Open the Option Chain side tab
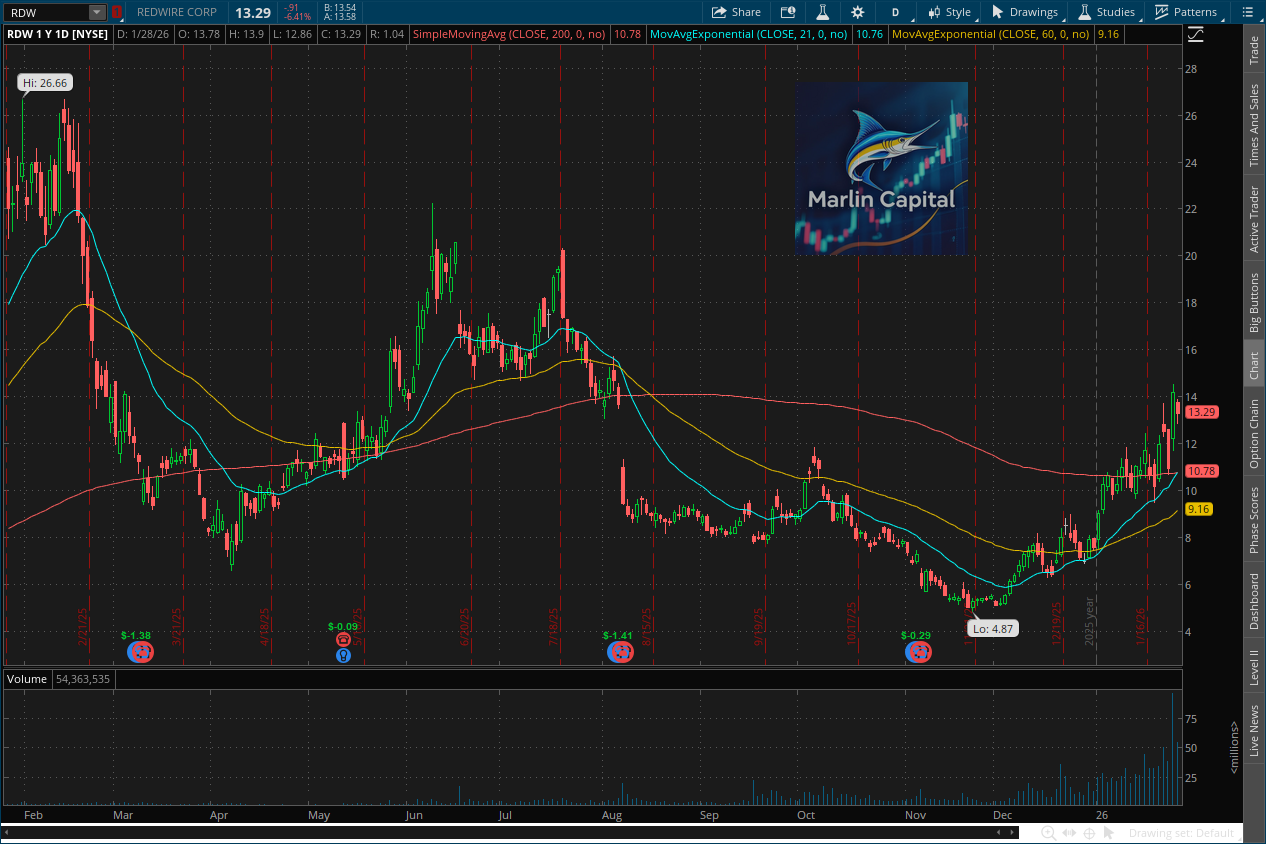Viewport: 1266px width, 844px height. pyautogui.click(x=1254, y=432)
